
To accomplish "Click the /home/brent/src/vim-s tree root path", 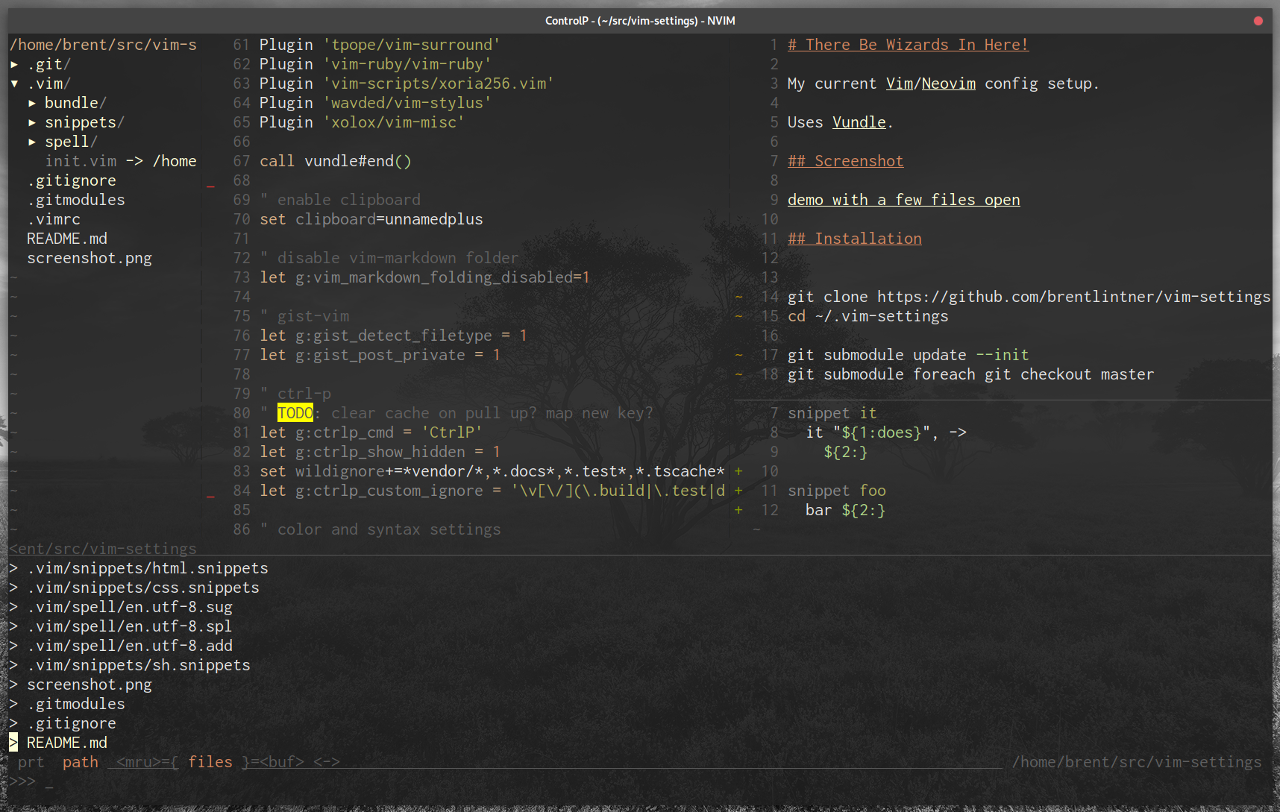I will 103,45.
